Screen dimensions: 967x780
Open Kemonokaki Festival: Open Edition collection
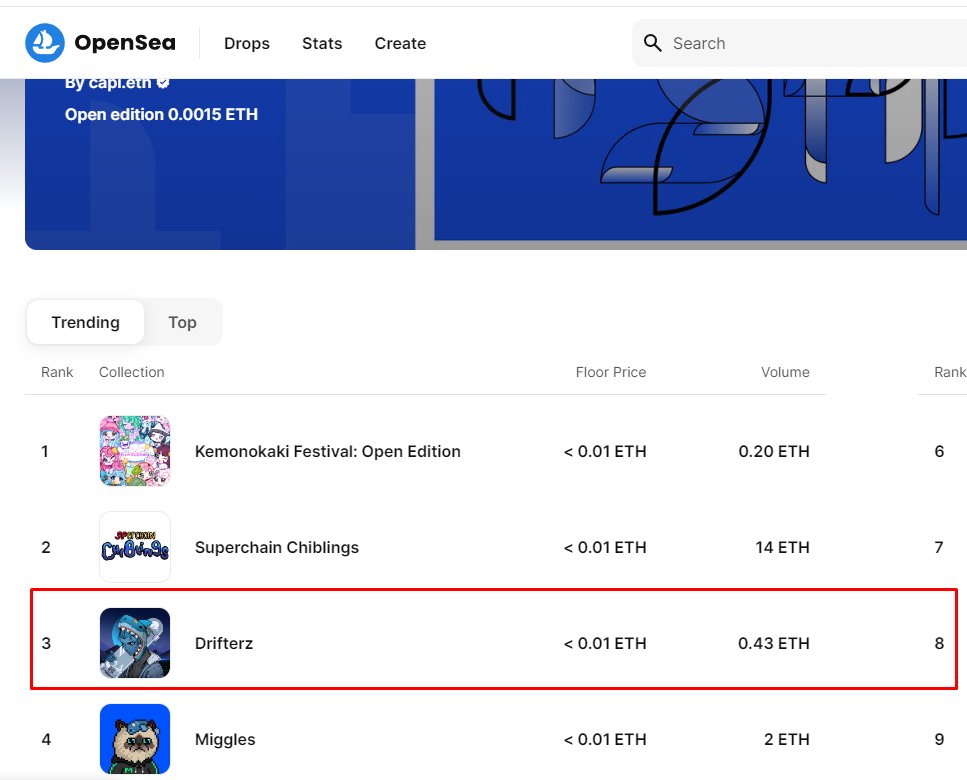pyautogui.click(x=327, y=451)
